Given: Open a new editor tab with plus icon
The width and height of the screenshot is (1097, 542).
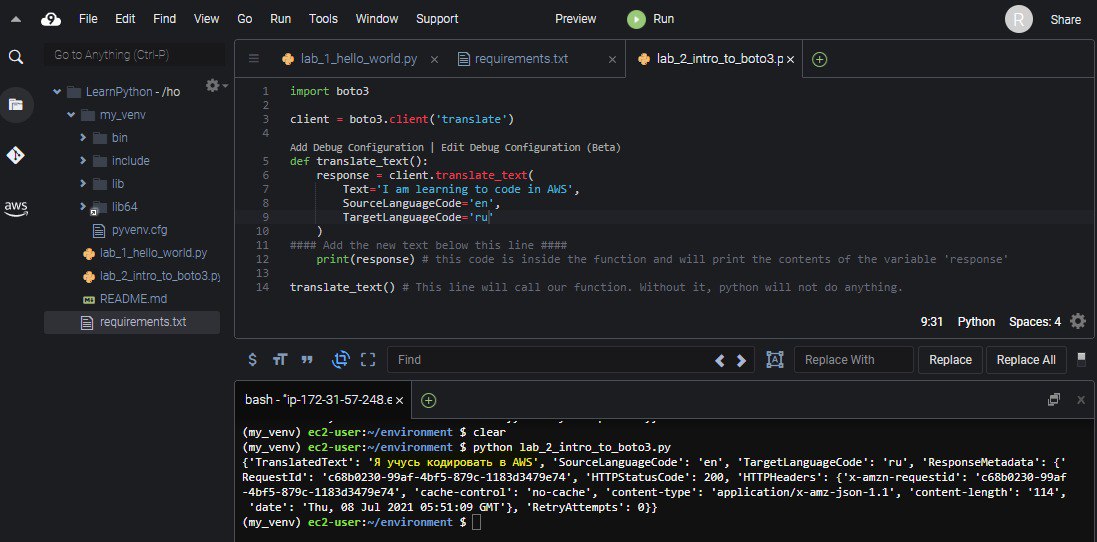Looking at the screenshot, I should pos(820,59).
